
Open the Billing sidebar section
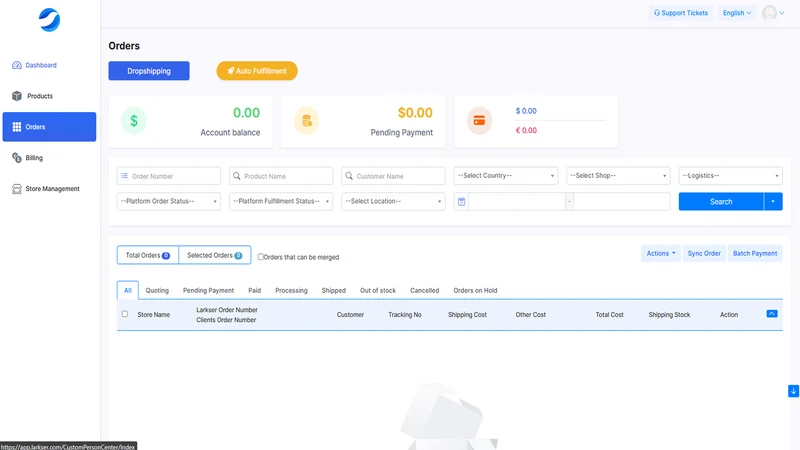pyautogui.click(x=28, y=158)
